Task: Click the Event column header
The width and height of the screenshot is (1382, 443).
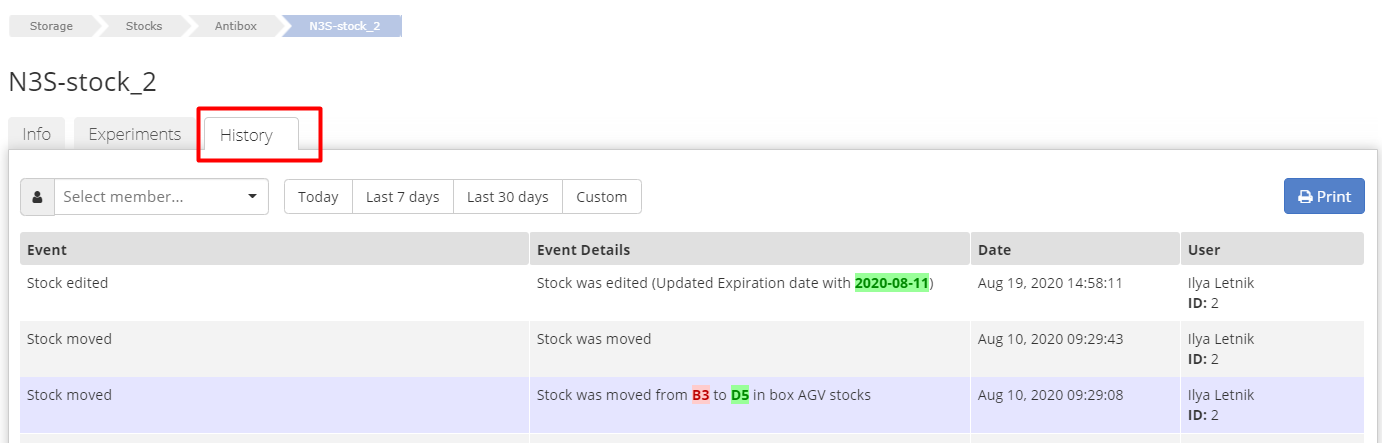Action: (x=47, y=249)
